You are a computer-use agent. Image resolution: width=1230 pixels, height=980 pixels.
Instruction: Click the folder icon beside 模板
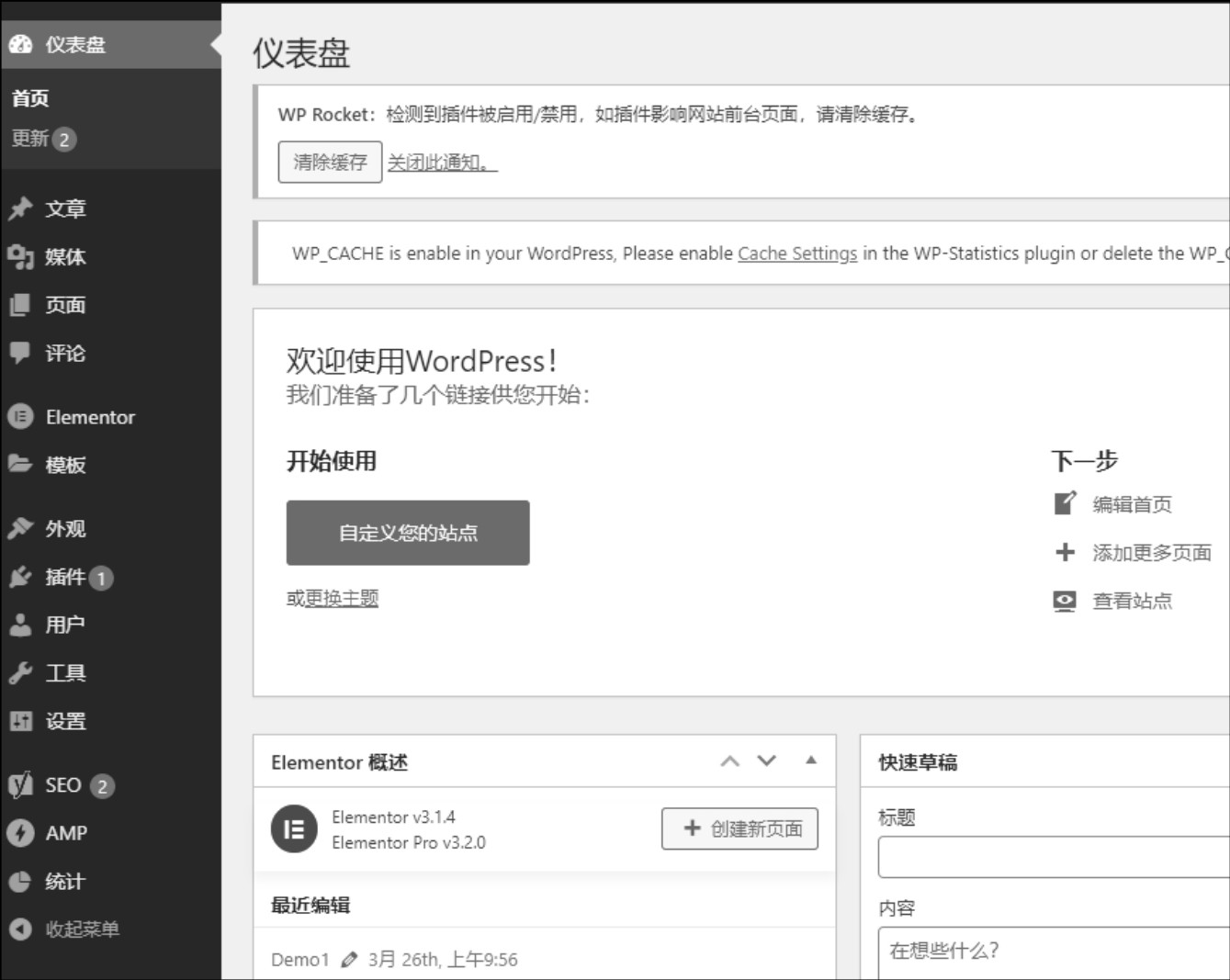pyautogui.click(x=20, y=464)
